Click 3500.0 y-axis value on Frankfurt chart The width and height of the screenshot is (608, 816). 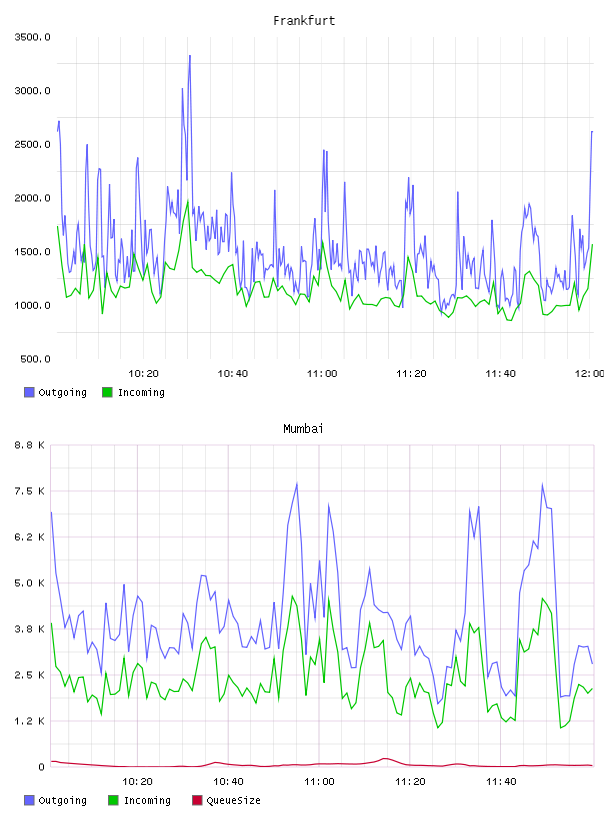coord(32,37)
